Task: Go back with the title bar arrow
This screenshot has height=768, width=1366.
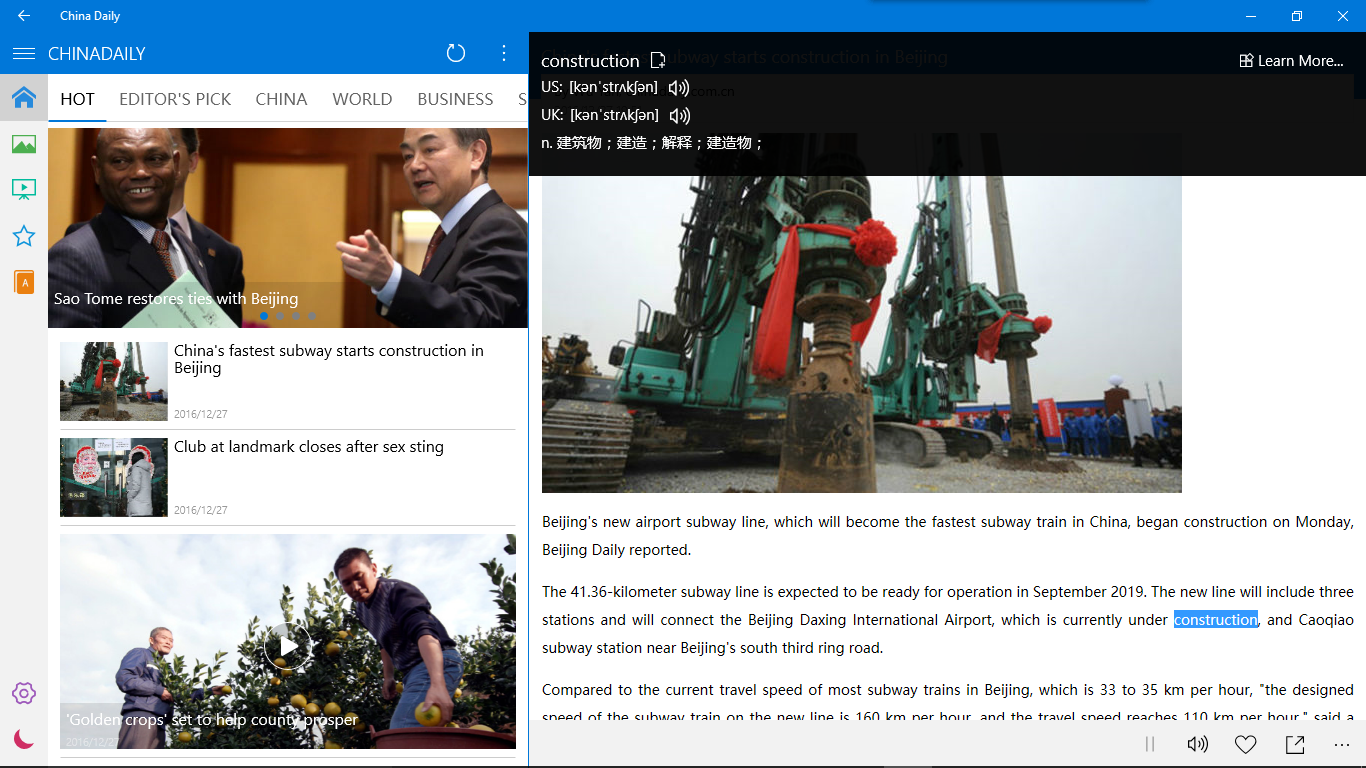Action: pyautogui.click(x=23, y=16)
